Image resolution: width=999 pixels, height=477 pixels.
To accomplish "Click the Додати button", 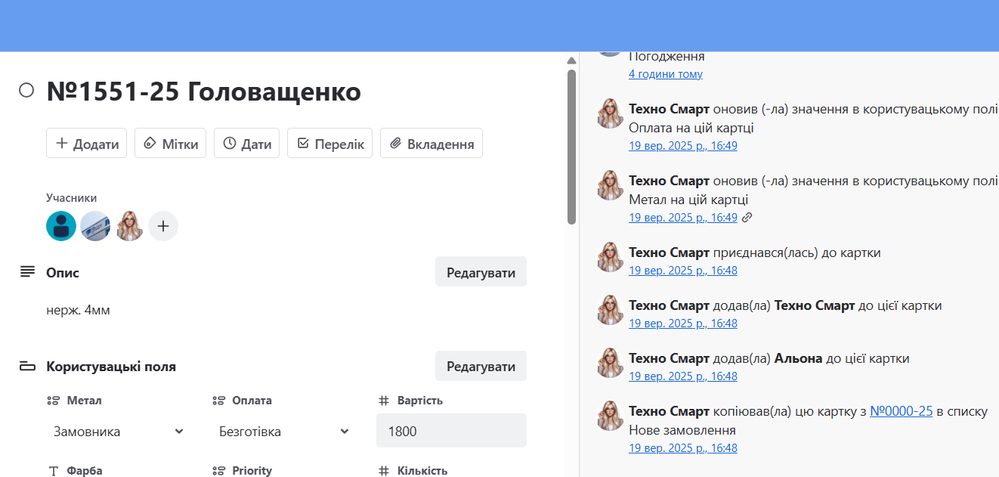I will coord(87,143).
